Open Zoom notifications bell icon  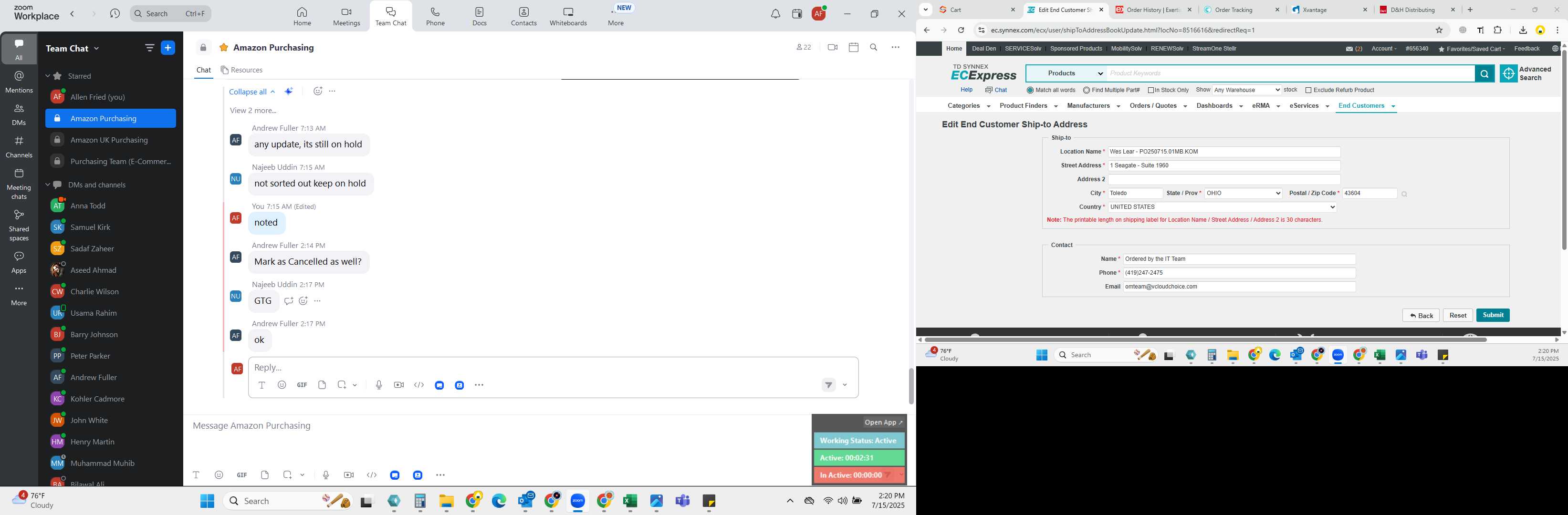[775, 14]
